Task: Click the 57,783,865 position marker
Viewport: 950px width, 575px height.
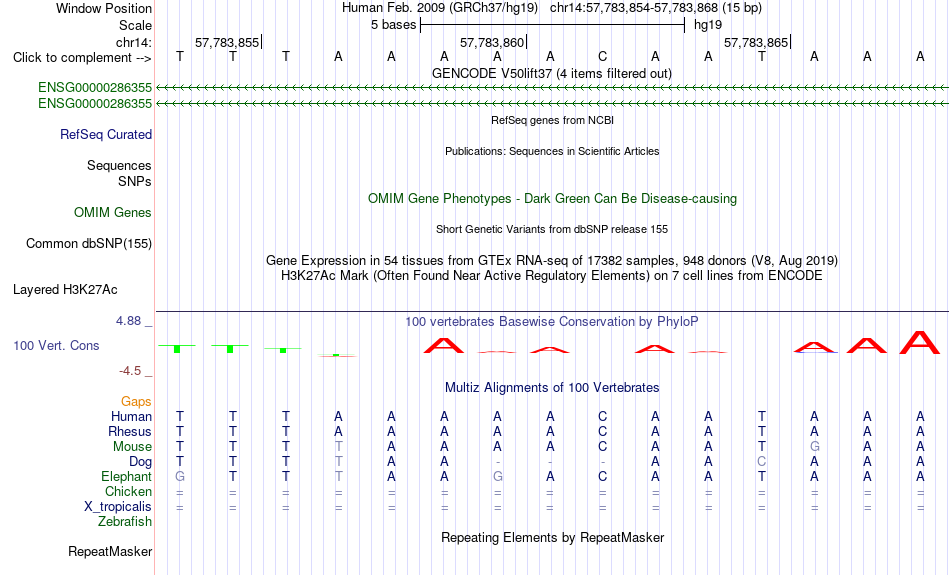Action: (x=757, y=42)
